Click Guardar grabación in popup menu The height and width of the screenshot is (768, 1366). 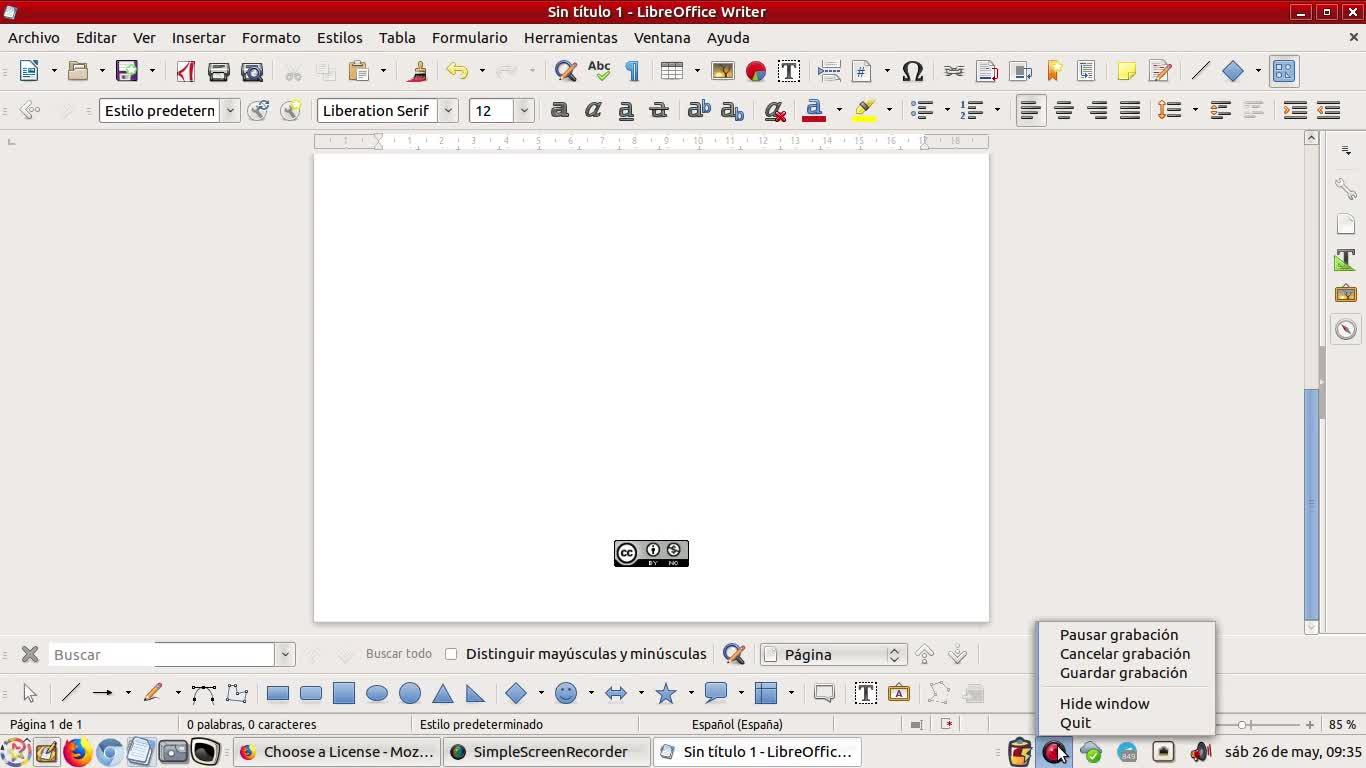pyautogui.click(x=1123, y=673)
